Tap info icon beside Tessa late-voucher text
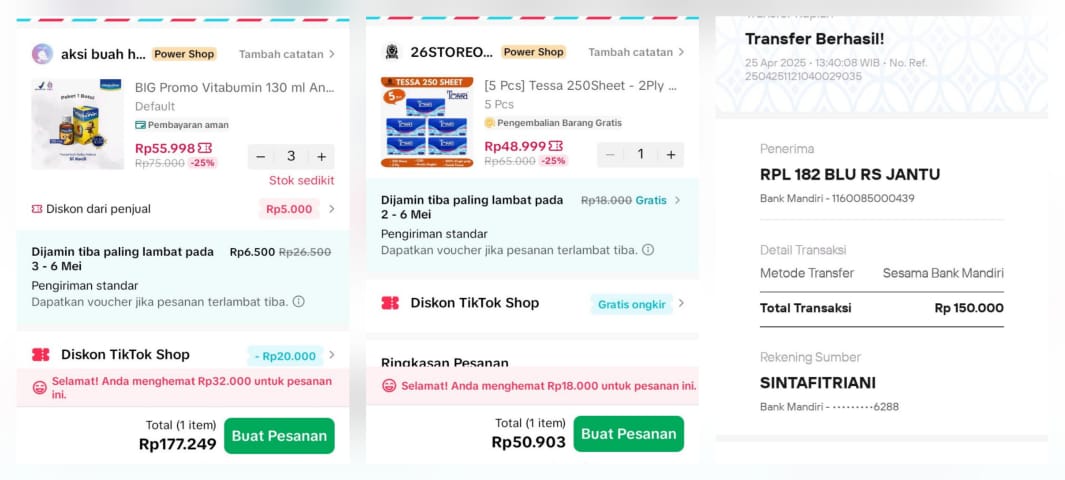The height and width of the screenshot is (480, 1065). [648, 249]
